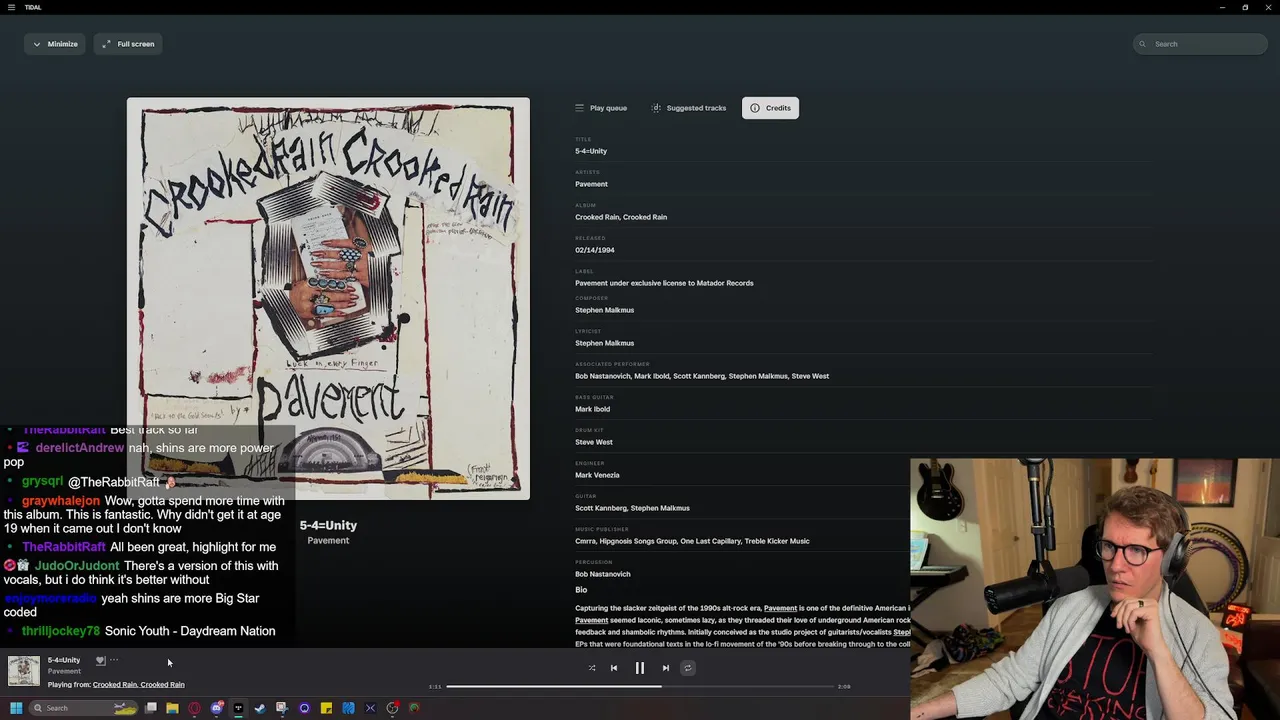Image resolution: width=1280 pixels, height=720 pixels.
Task: Click the search magnifier icon
Action: 1142,44
